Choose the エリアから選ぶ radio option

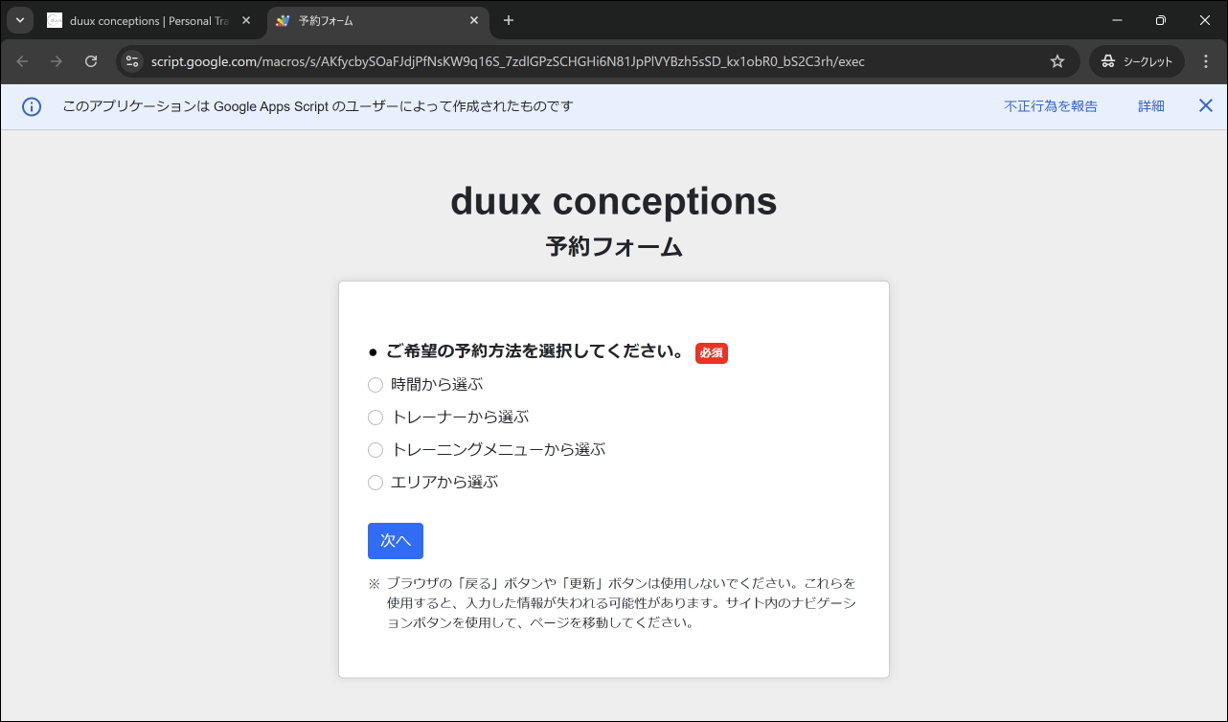(376, 482)
